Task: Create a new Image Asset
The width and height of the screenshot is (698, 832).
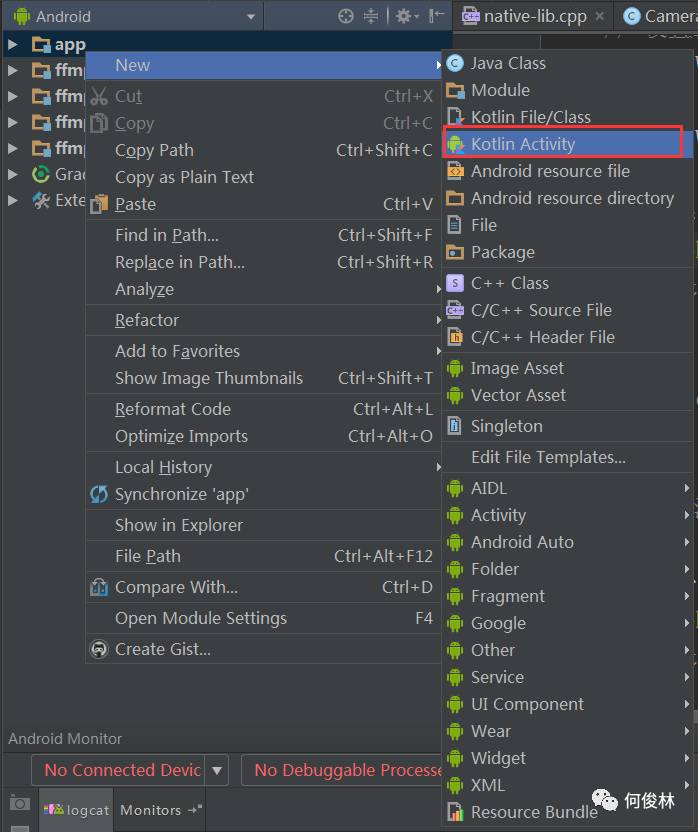Action: (567, 368)
